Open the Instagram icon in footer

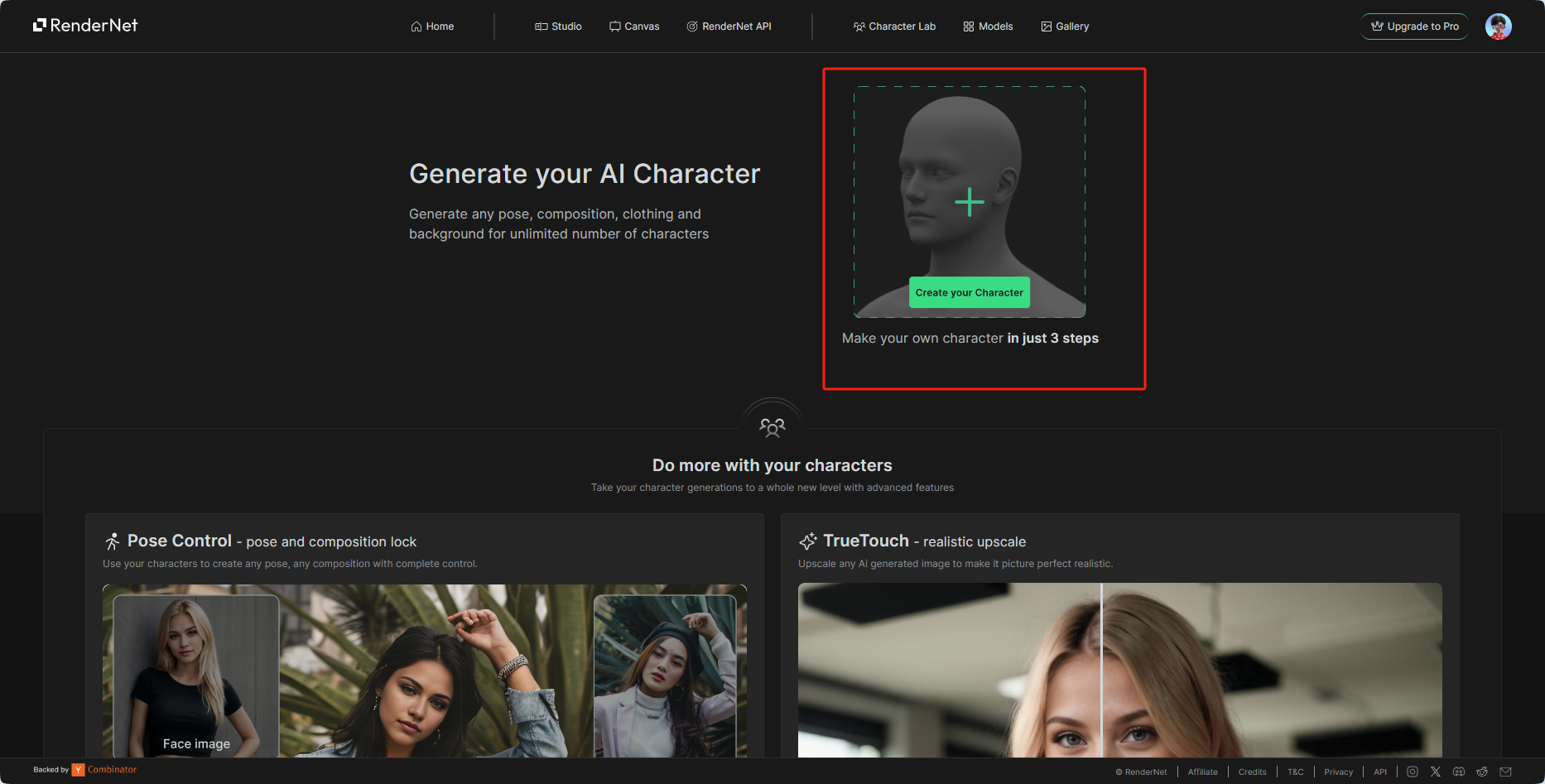pyautogui.click(x=1413, y=772)
